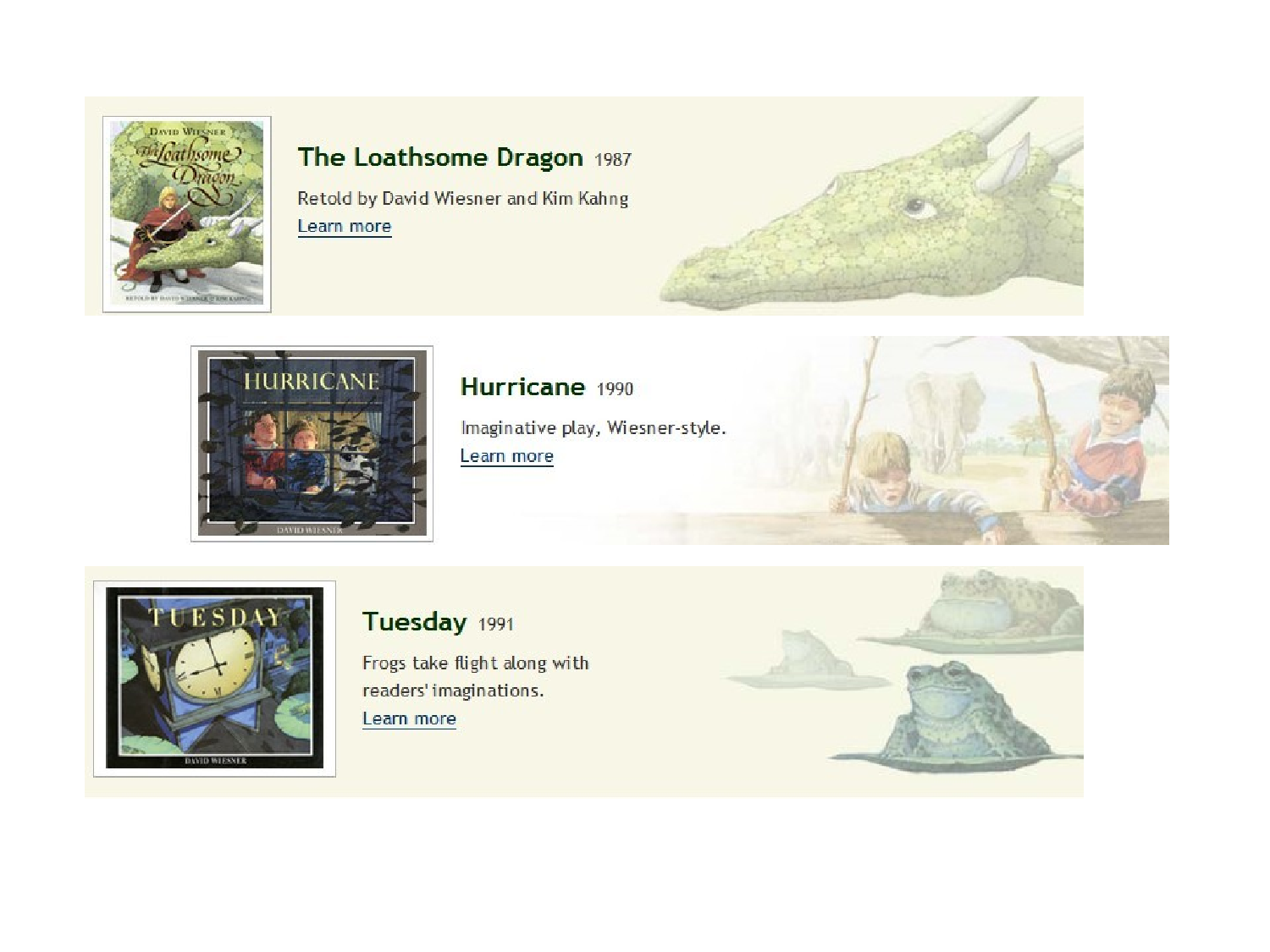Open The Loathsome Dragon book cover thumbnail

tap(186, 214)
